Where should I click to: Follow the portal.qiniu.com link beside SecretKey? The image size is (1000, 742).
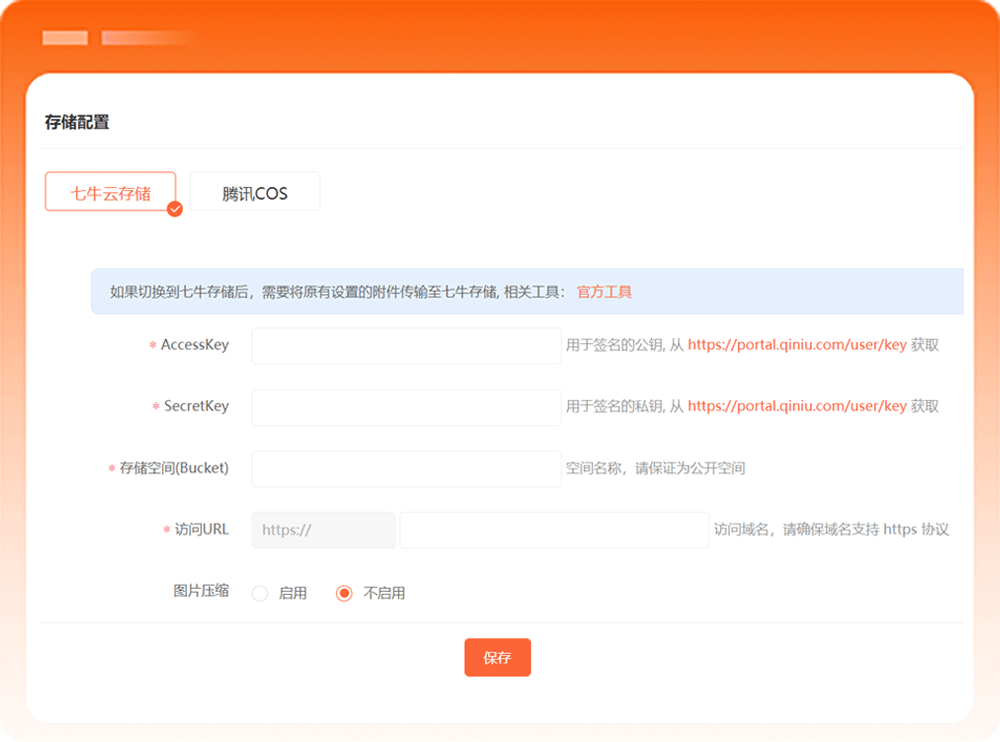point(797,407)
